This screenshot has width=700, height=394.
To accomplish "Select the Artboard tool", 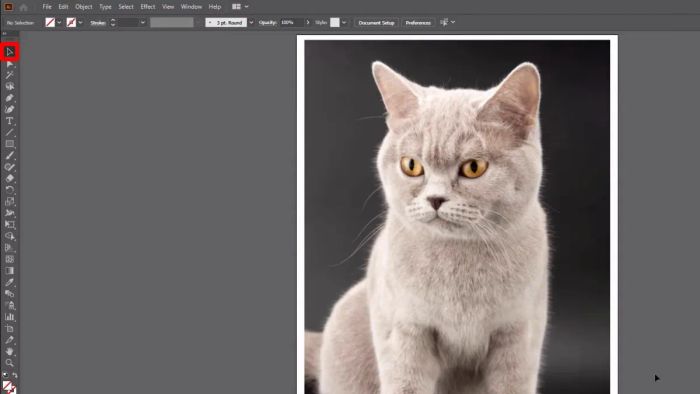I will [x=9, y=329].
